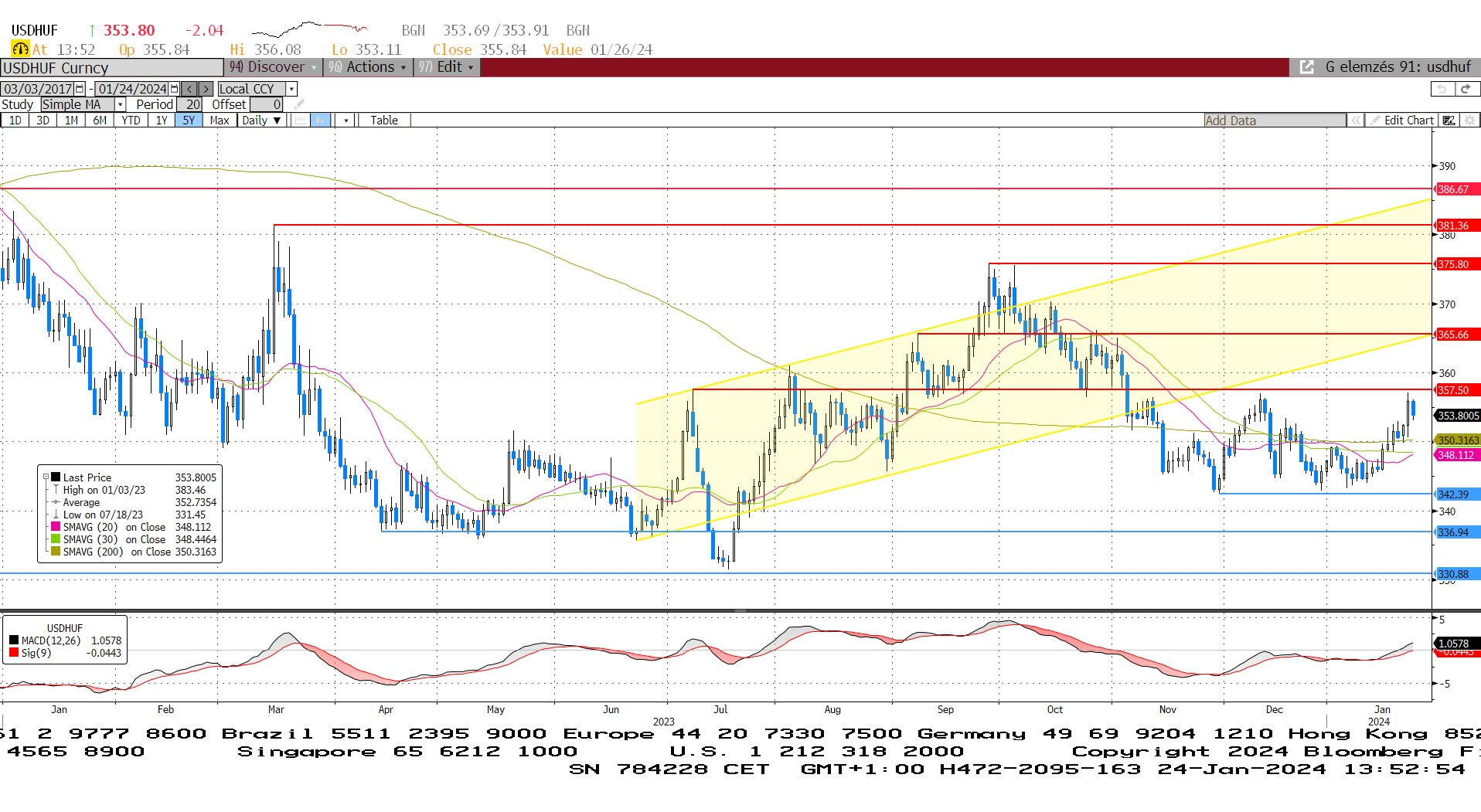The height and width of the screenshot is (812, 1481).
Task: Click the start date field 03/03/2017
Action: [38, 89]
